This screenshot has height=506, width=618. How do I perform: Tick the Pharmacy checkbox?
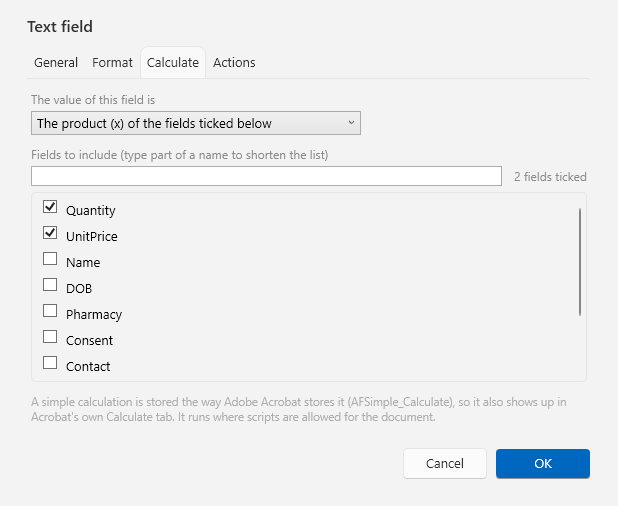50,311
